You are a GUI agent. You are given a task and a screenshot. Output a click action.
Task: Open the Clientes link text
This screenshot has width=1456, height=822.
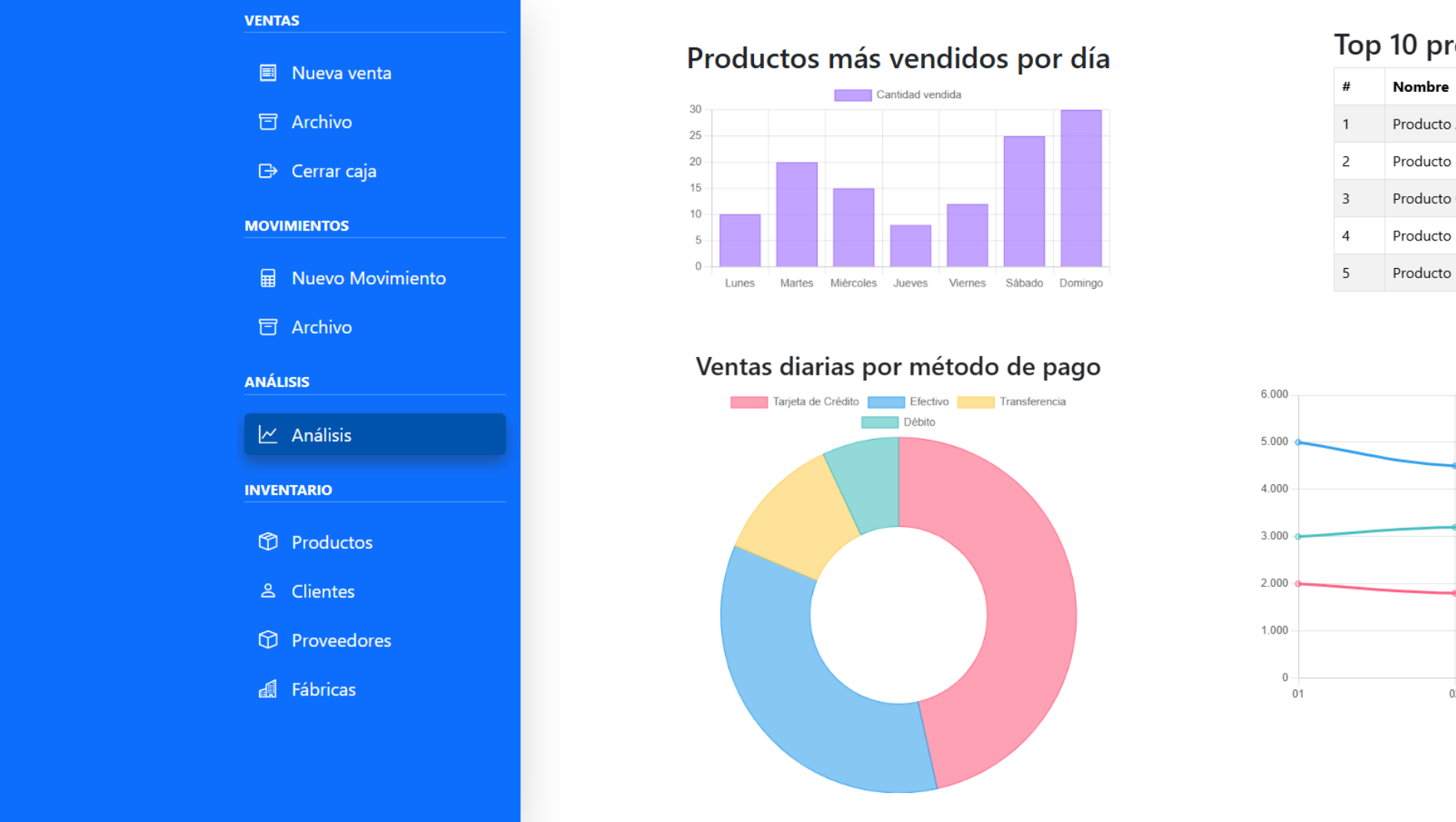pyautogui.click(x=323, y=591)
